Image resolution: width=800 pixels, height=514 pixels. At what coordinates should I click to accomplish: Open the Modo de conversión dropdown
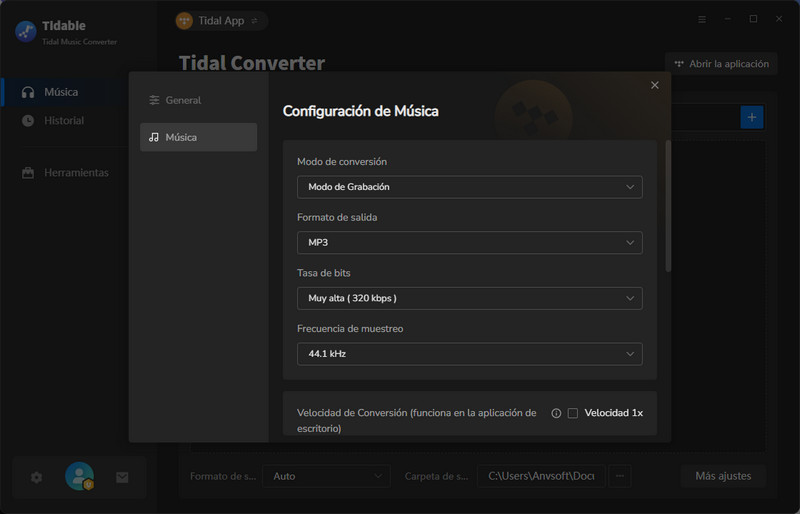[469, 187]
